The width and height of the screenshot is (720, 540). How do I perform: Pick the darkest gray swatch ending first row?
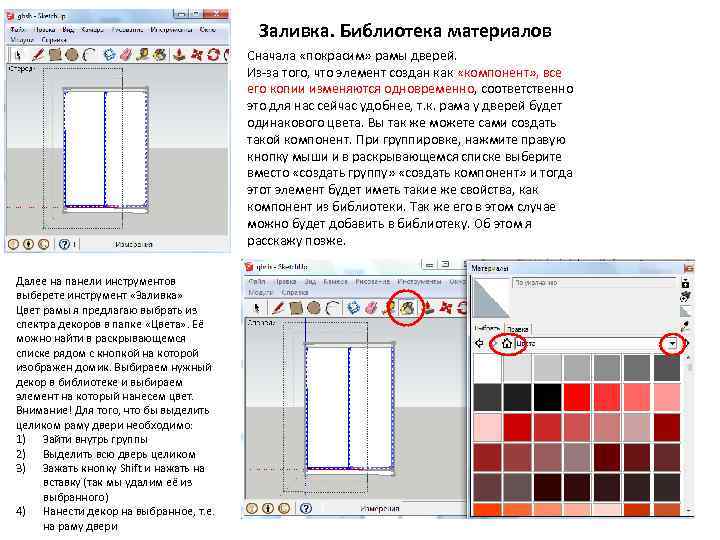click(x=667, y=367)
